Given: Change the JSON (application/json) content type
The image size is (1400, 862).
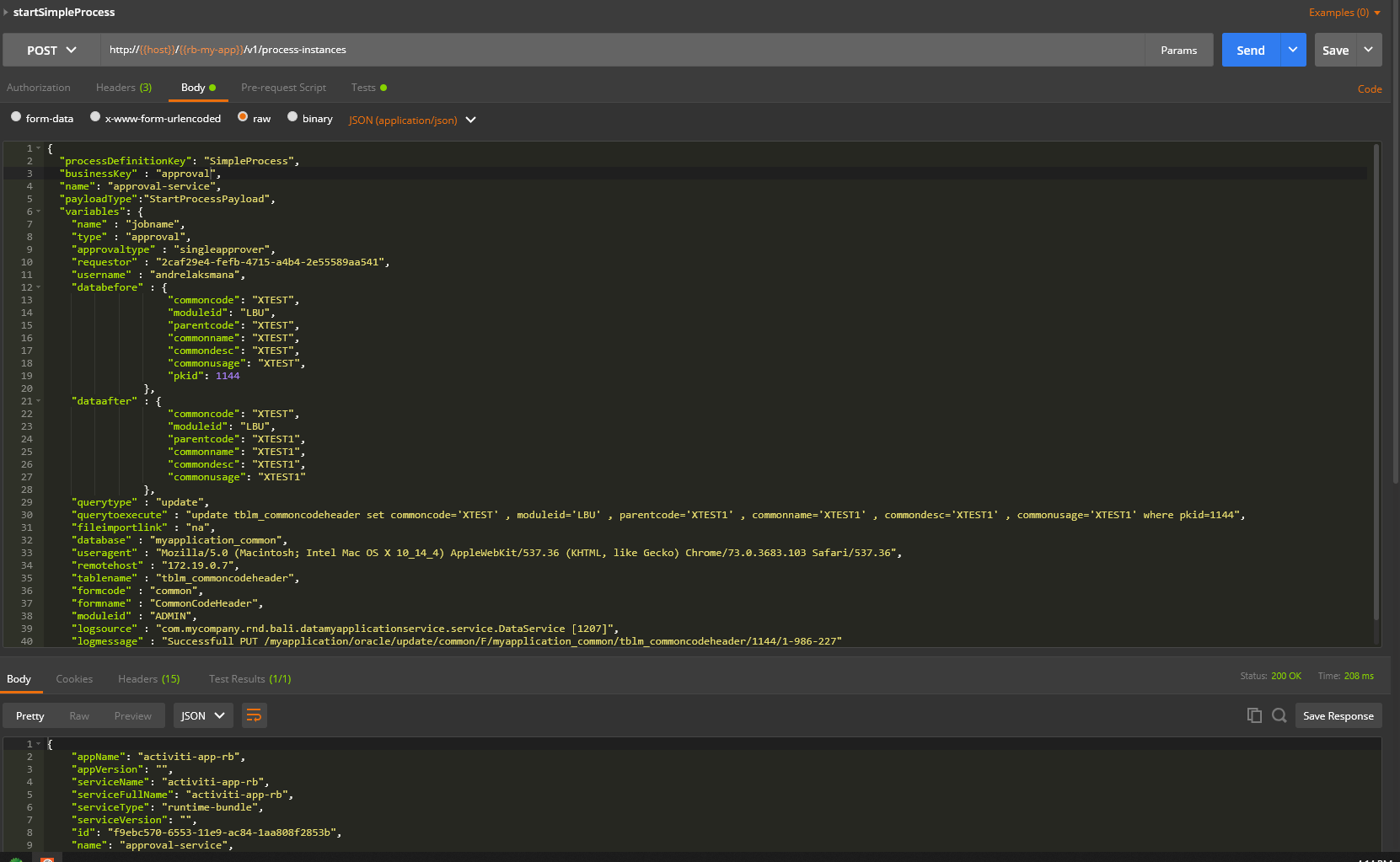Looking at the screenshot, I should click(x=413, y=120).
